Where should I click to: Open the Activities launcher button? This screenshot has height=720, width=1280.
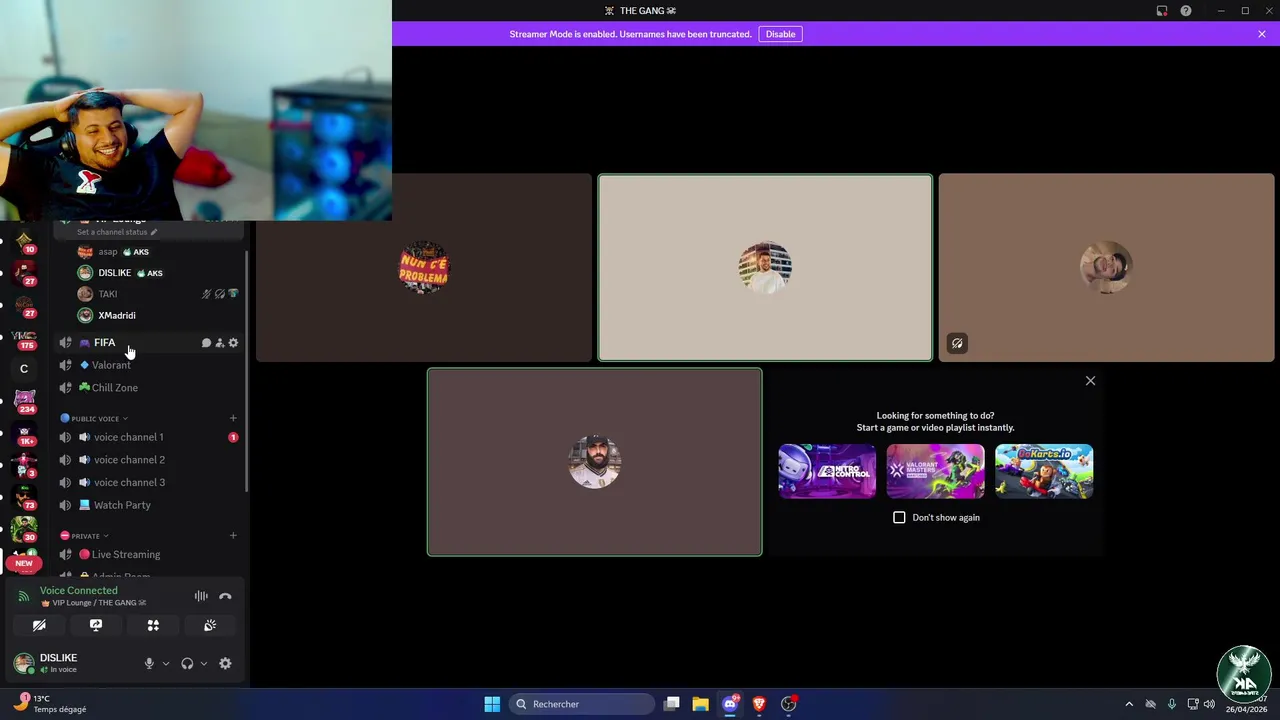153,625
